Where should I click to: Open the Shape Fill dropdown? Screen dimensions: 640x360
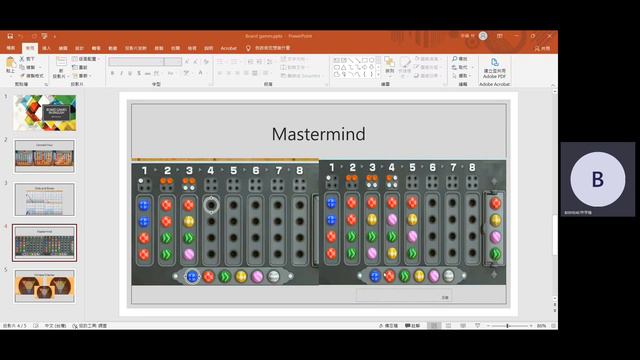coord(427,59)
